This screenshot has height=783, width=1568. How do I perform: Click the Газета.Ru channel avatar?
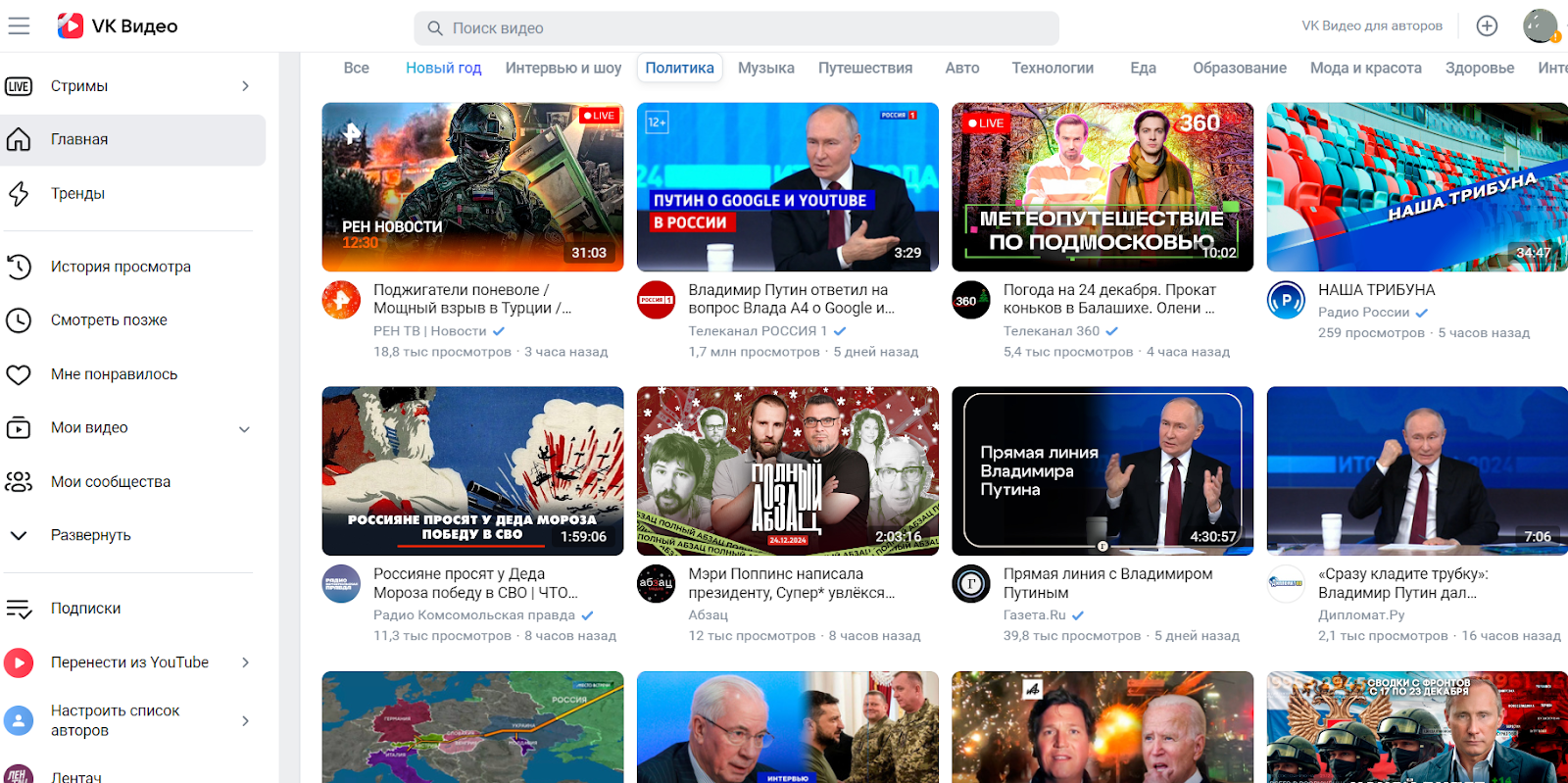[971, 584]
